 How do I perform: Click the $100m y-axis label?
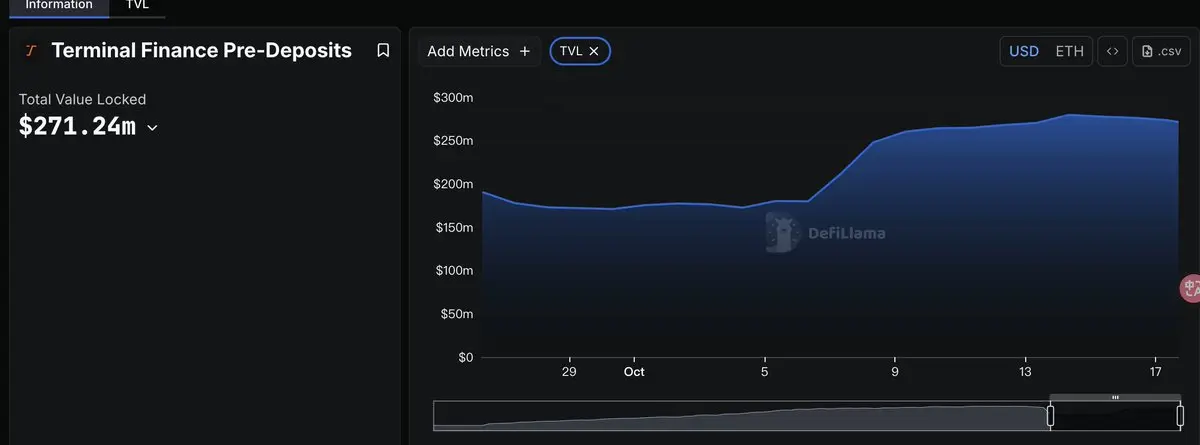click(x=453, y=270)
